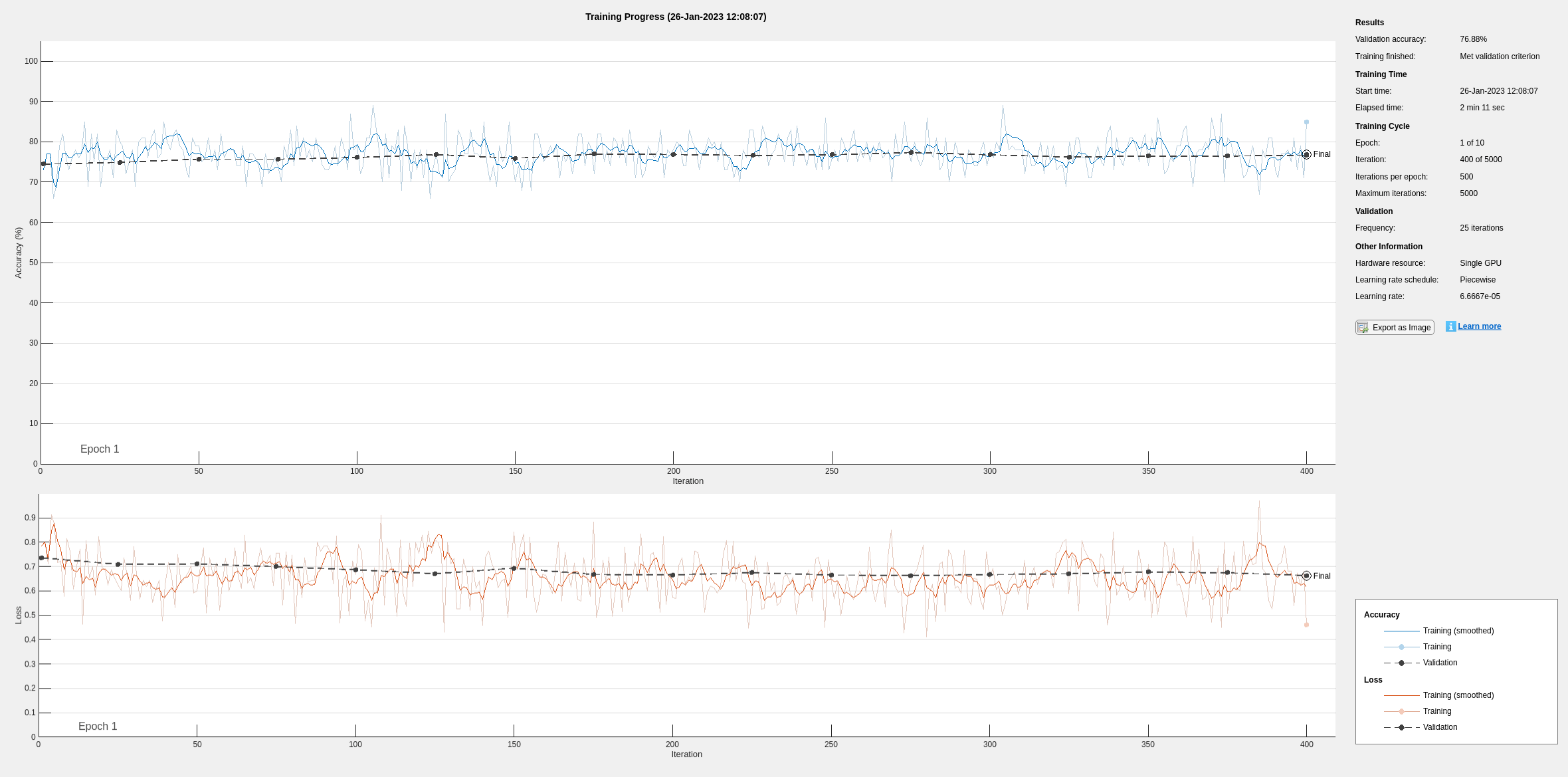
Task: Open the Learn more link
Action: [x=1479, y=326]
